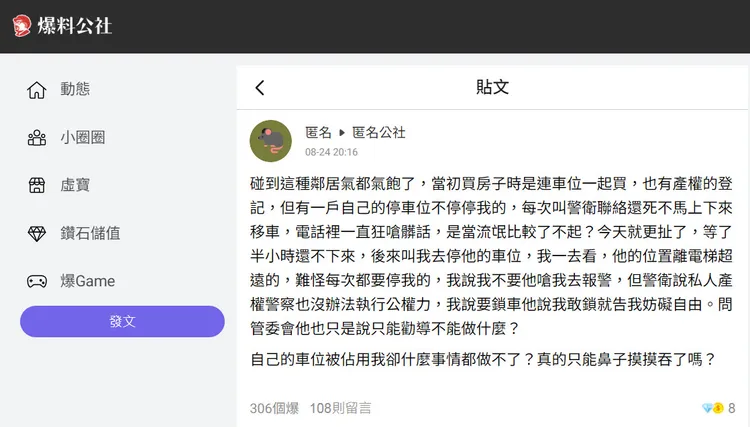Viewport: 750px width, 427px height.
Task: Click the gamepad icon for 爆Game
Action: pyautogui.click(x=37, y=281)
